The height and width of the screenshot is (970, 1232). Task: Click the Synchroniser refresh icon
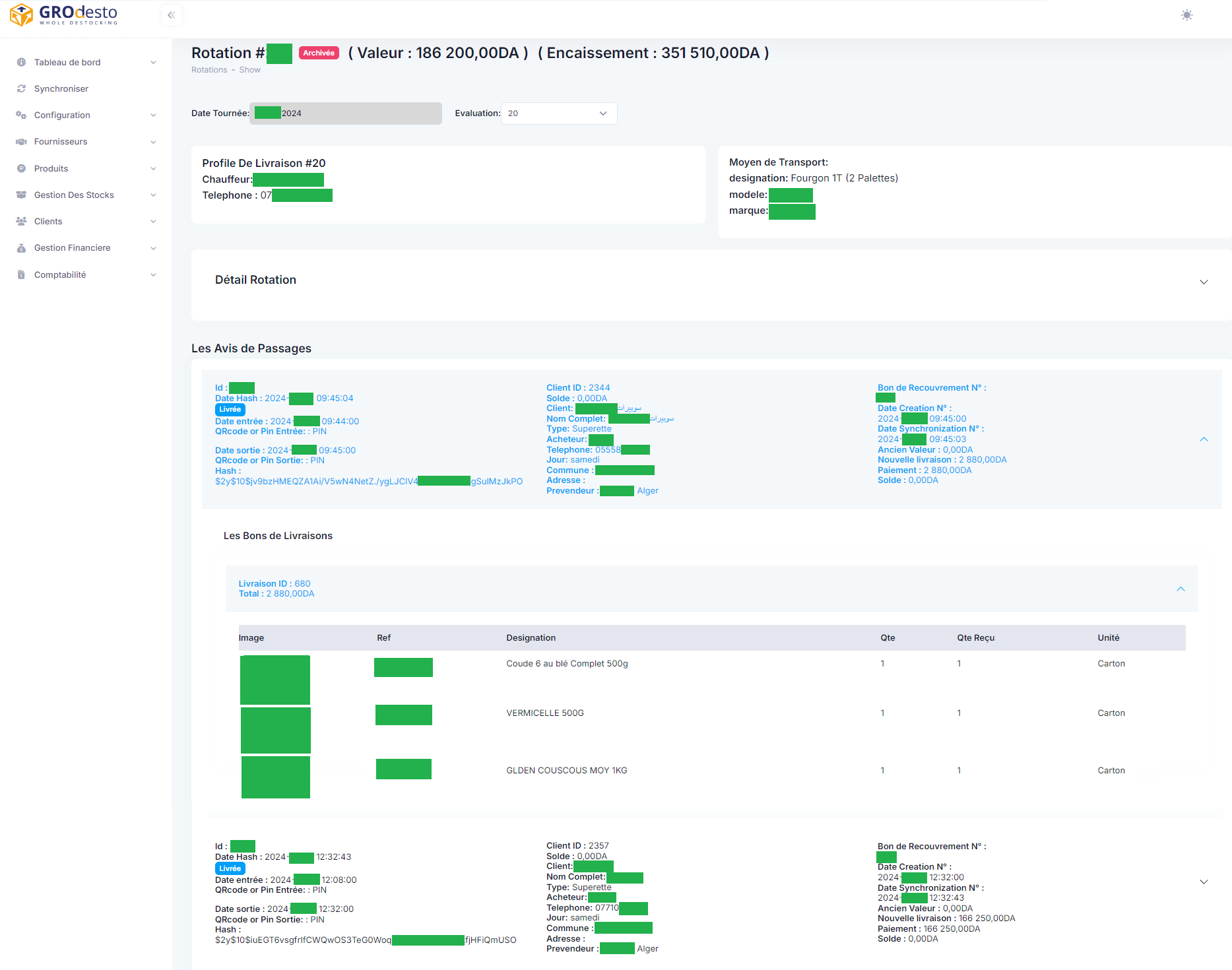pos(21,88)
